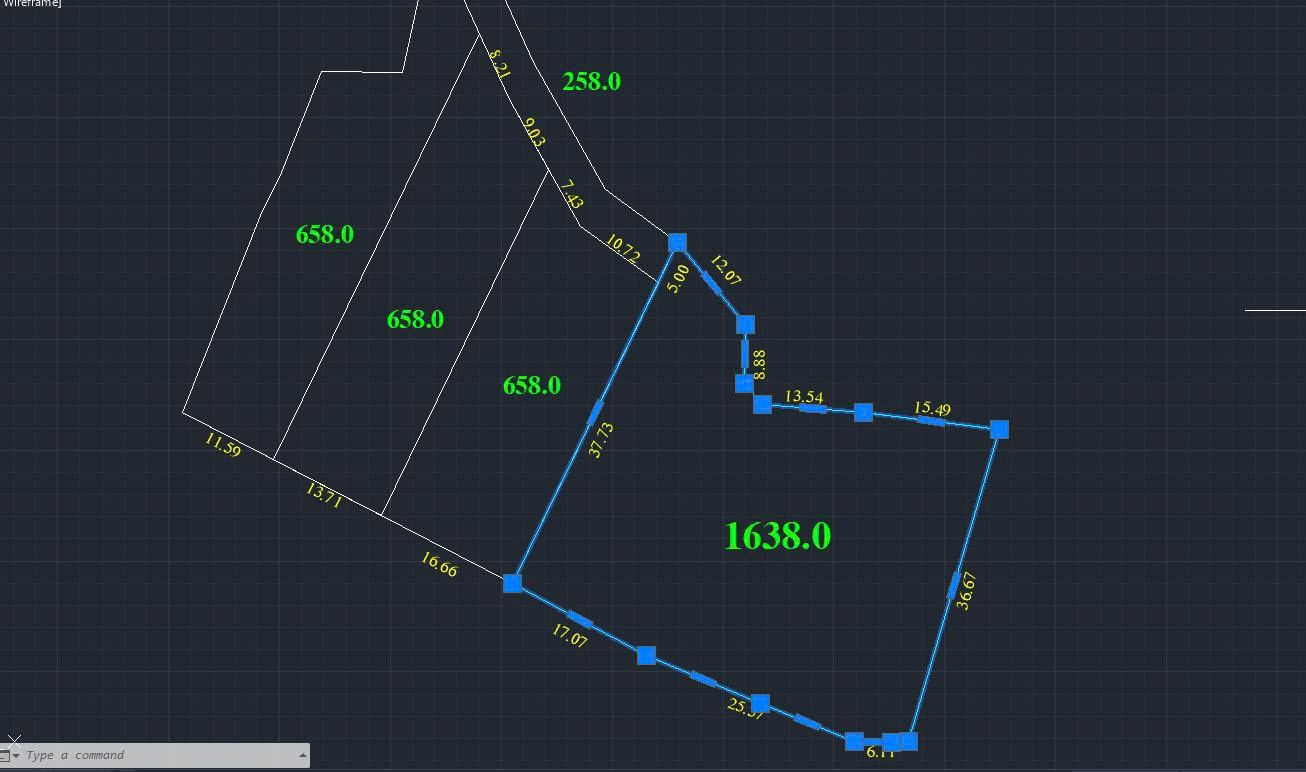Select the 1638.0 area label
Screen dimensions: 1306x772
tap(777, 536)
